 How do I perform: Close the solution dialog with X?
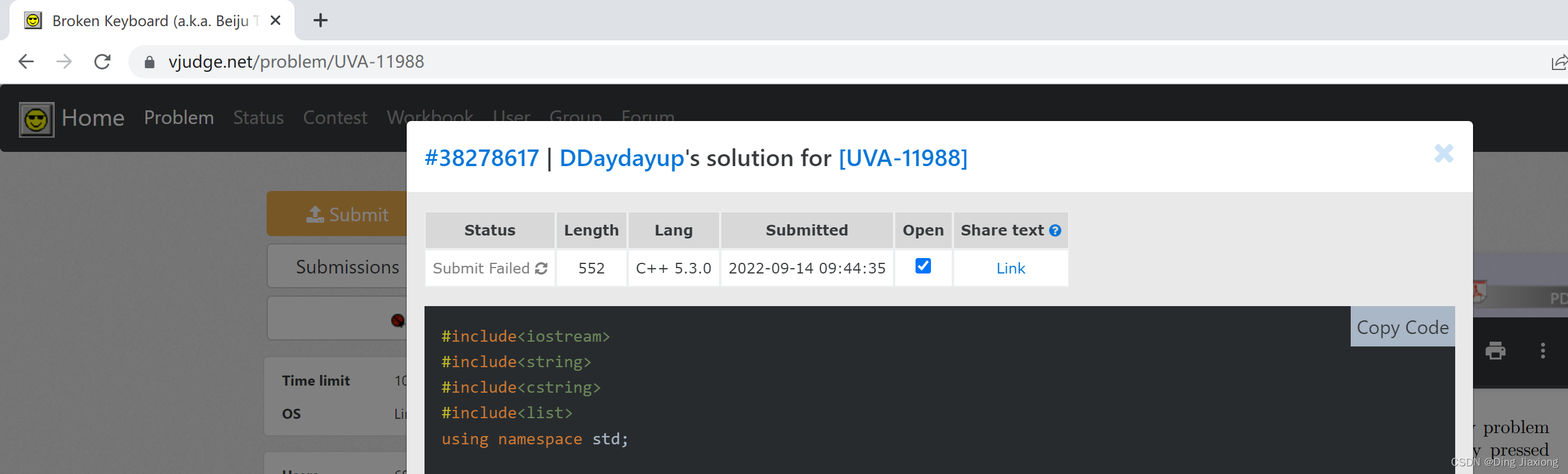(1443, 153)
